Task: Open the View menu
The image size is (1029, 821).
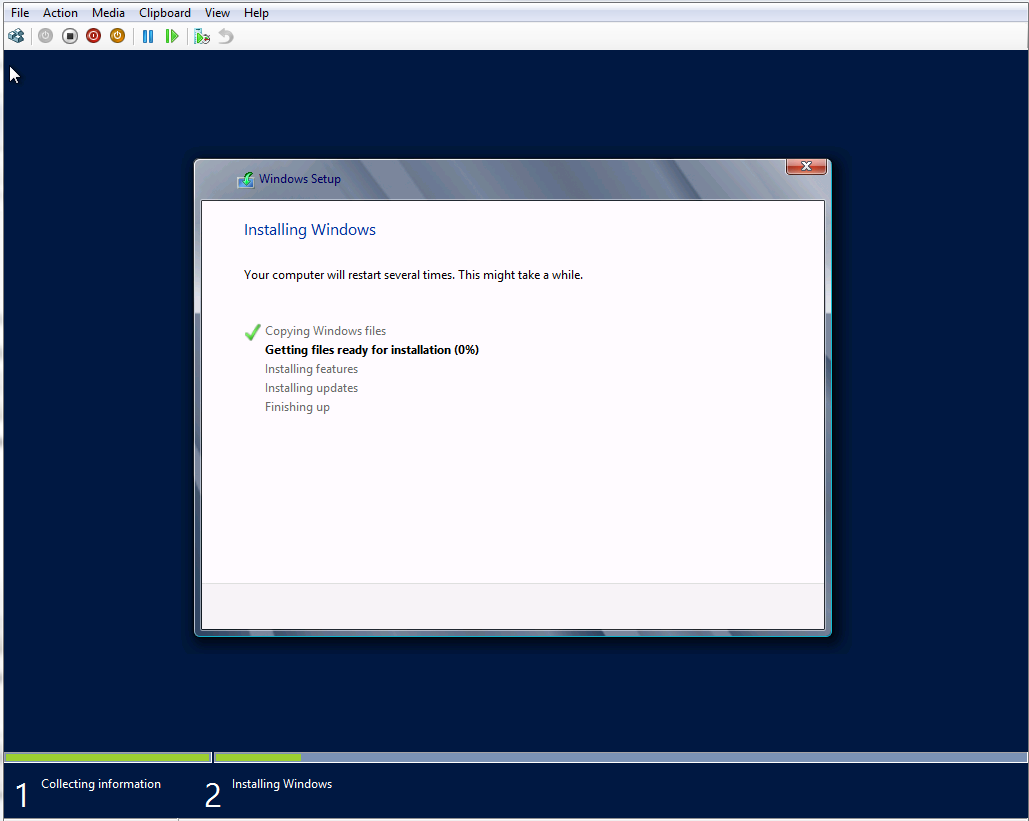Action: [217, 13]
